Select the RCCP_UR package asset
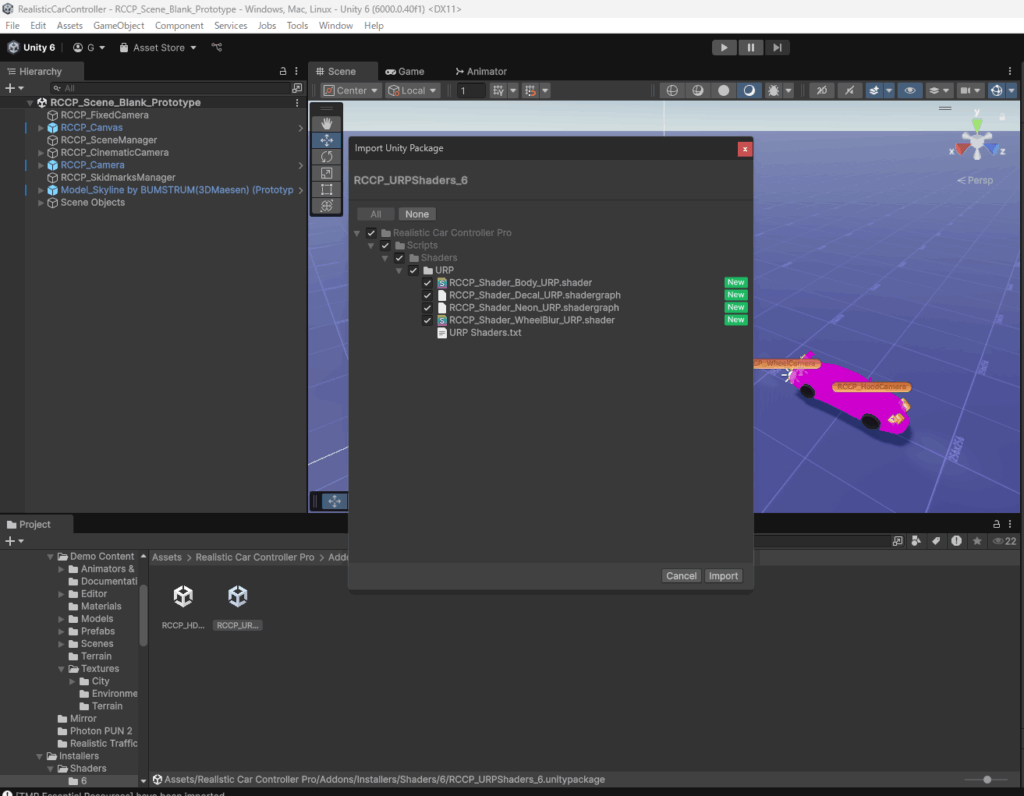Image resolution: width=1024 pixels, height=796 pixels. 238,607
